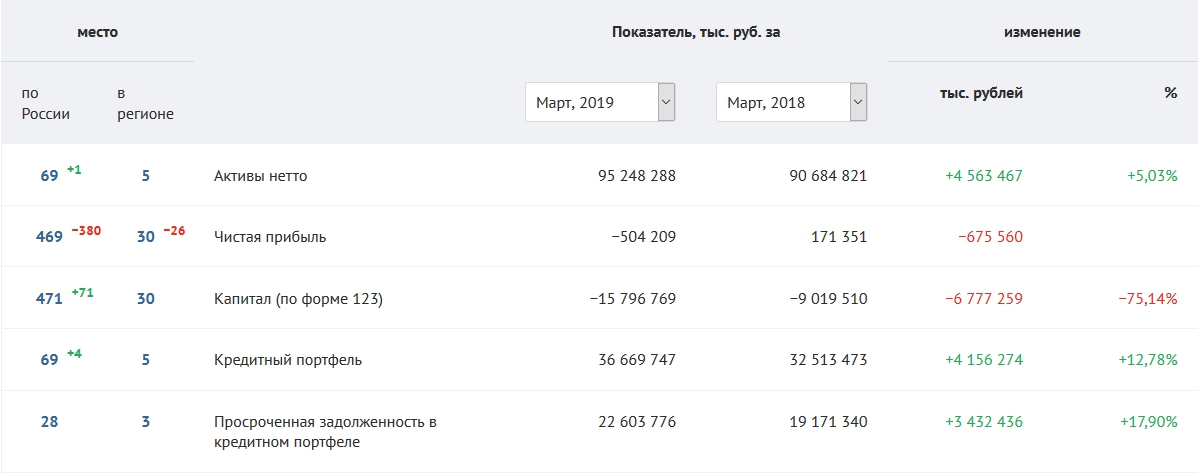Viewport: 1198px width, 475px height.
Task: Click the в регионе subheader
Action: click(x=145, y=104)
